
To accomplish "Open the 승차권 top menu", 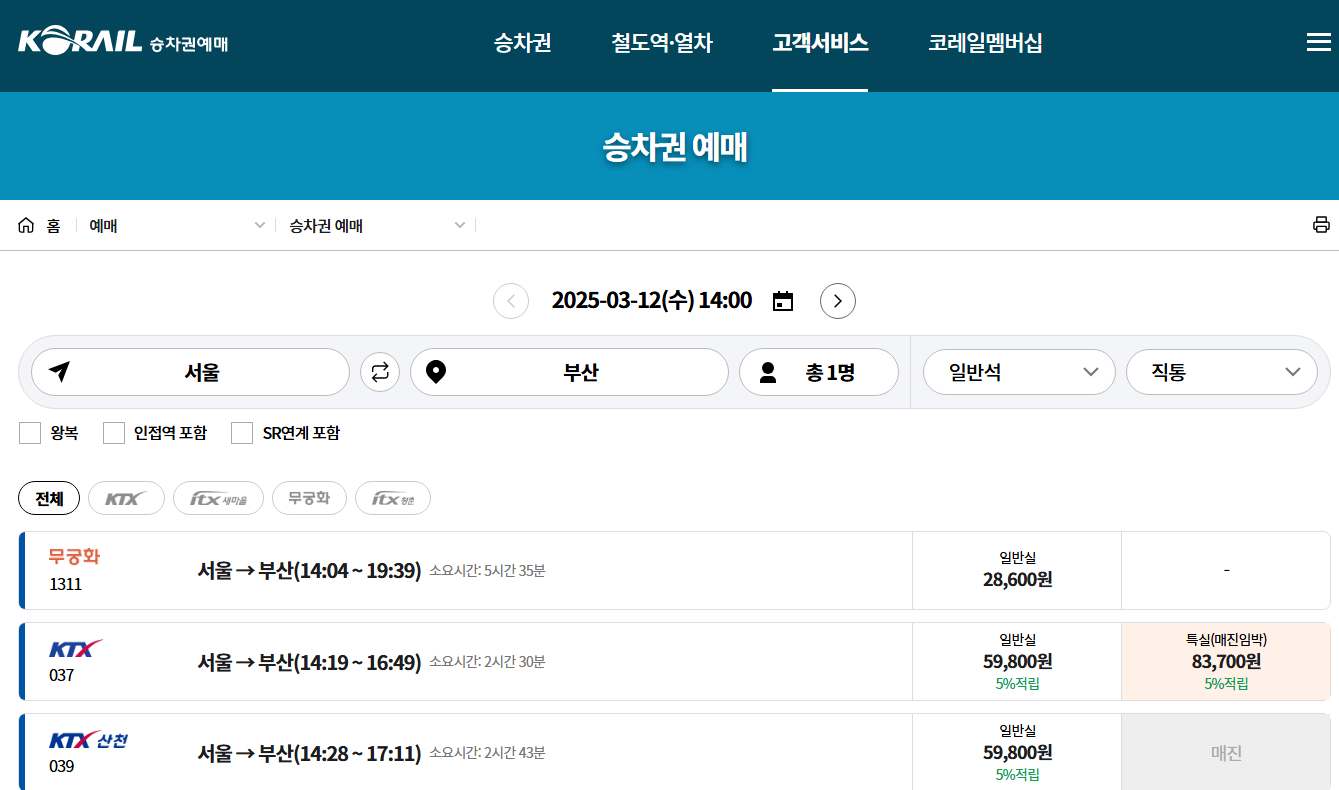I will [523, 43].
